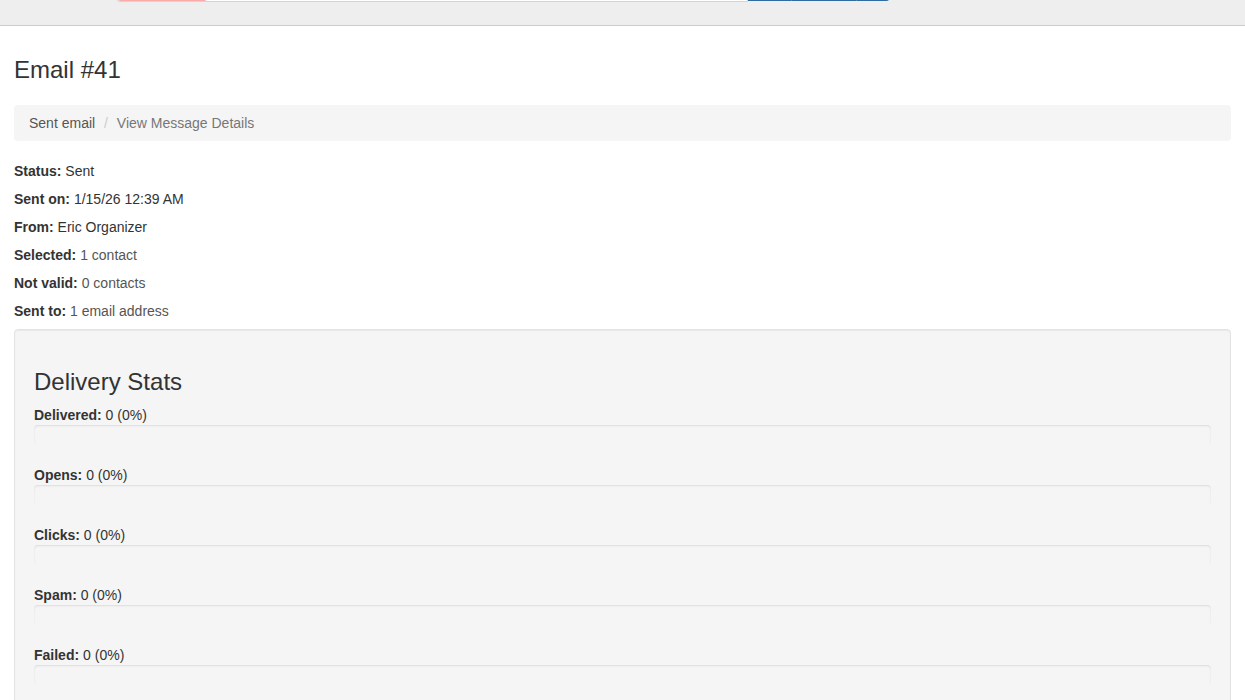Click the Clicks progress bar
1245x700 pixels.
(622, 555)
